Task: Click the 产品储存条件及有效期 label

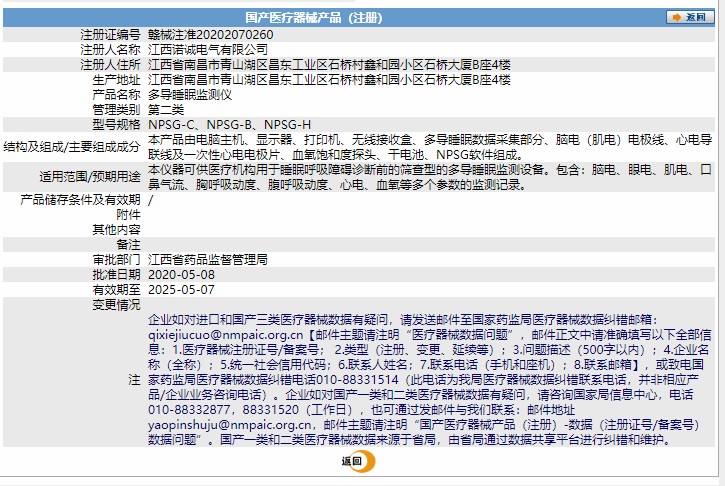Action: pos(80,200)
